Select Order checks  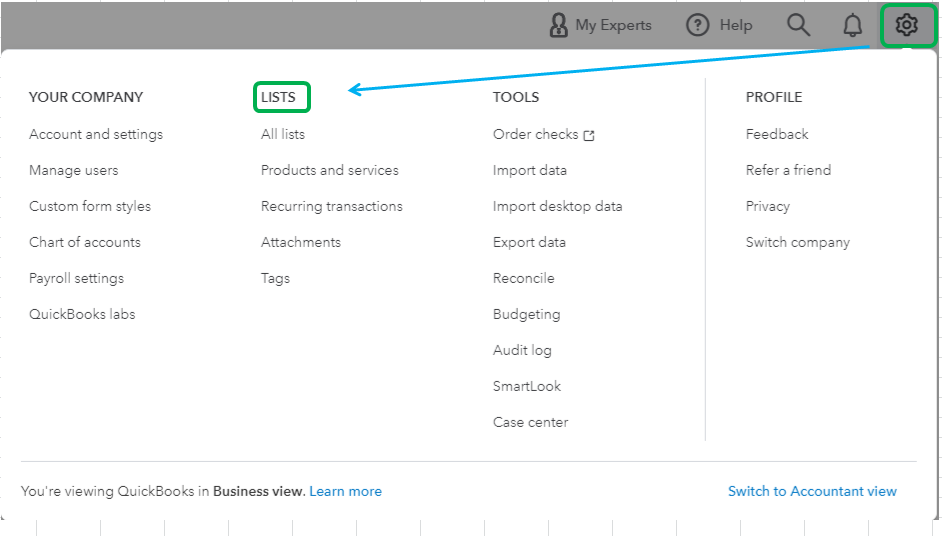tap(535, 134)
